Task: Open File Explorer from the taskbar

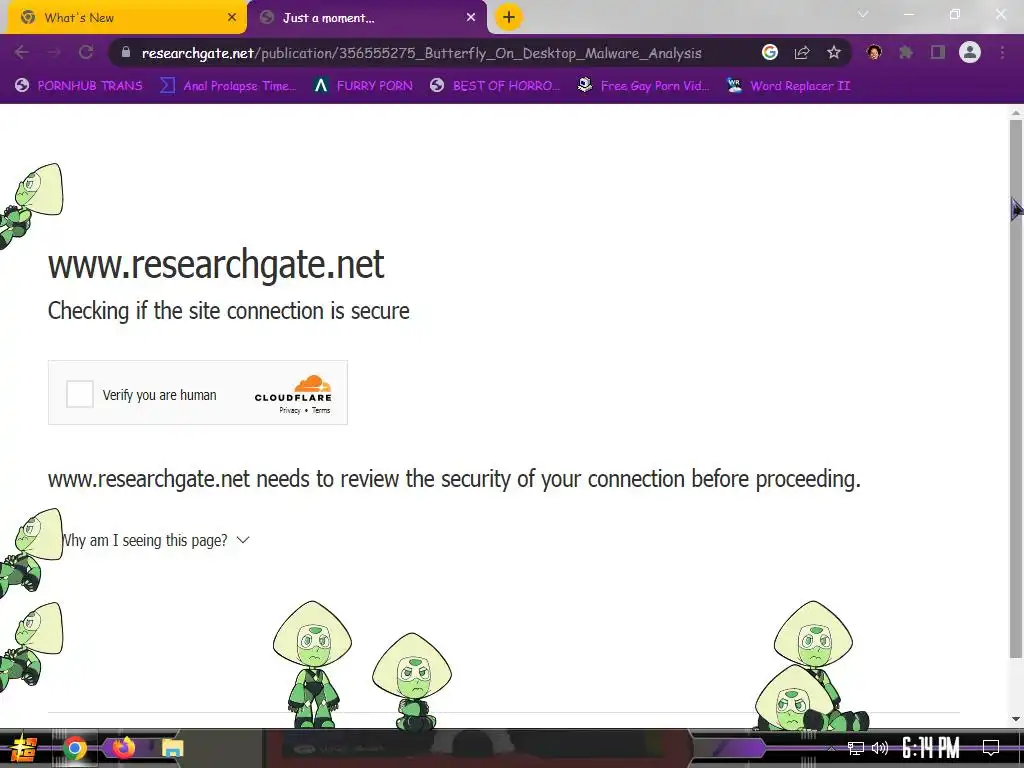Action: 172,748
